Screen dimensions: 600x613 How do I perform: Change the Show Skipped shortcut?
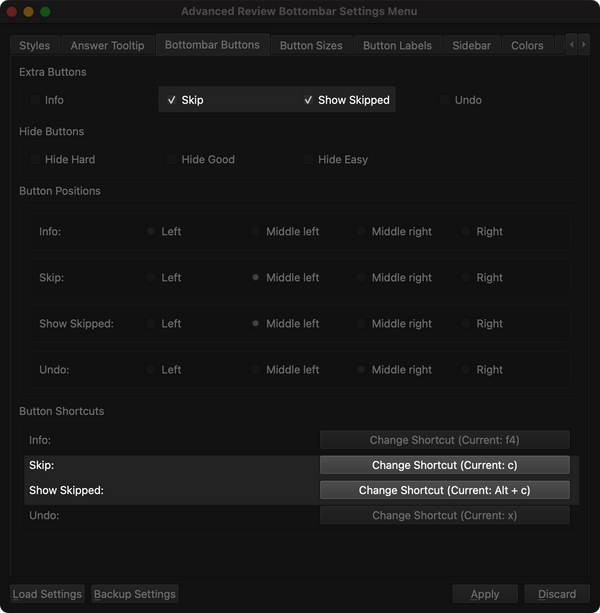tap(444, 490)
